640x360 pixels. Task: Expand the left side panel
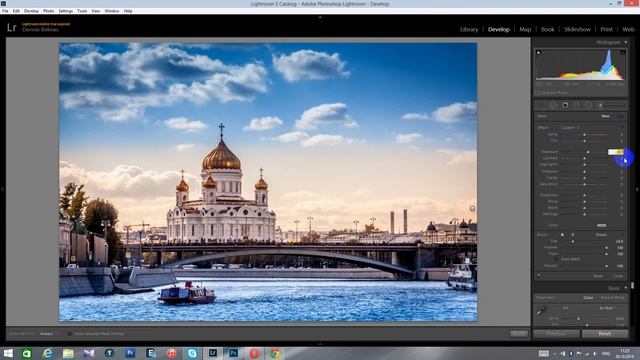(x=2, y=189)
